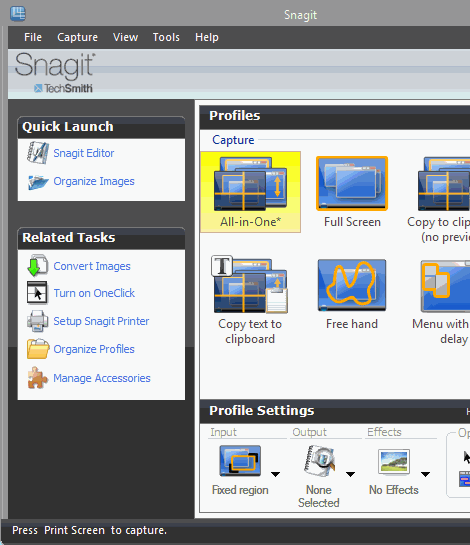The width and height of the screenshot is (470, 545).
Task: Open the View menu
Action: tap(125, 37)
